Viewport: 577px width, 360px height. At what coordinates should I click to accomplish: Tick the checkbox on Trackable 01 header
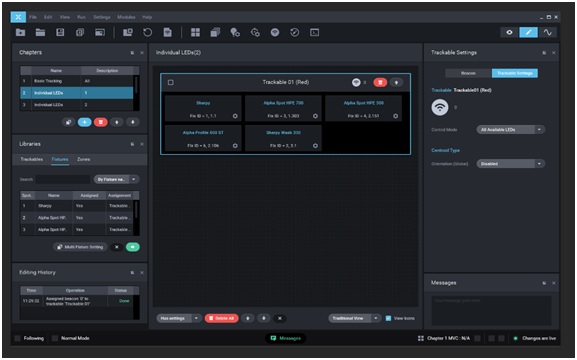pos(171,82)
